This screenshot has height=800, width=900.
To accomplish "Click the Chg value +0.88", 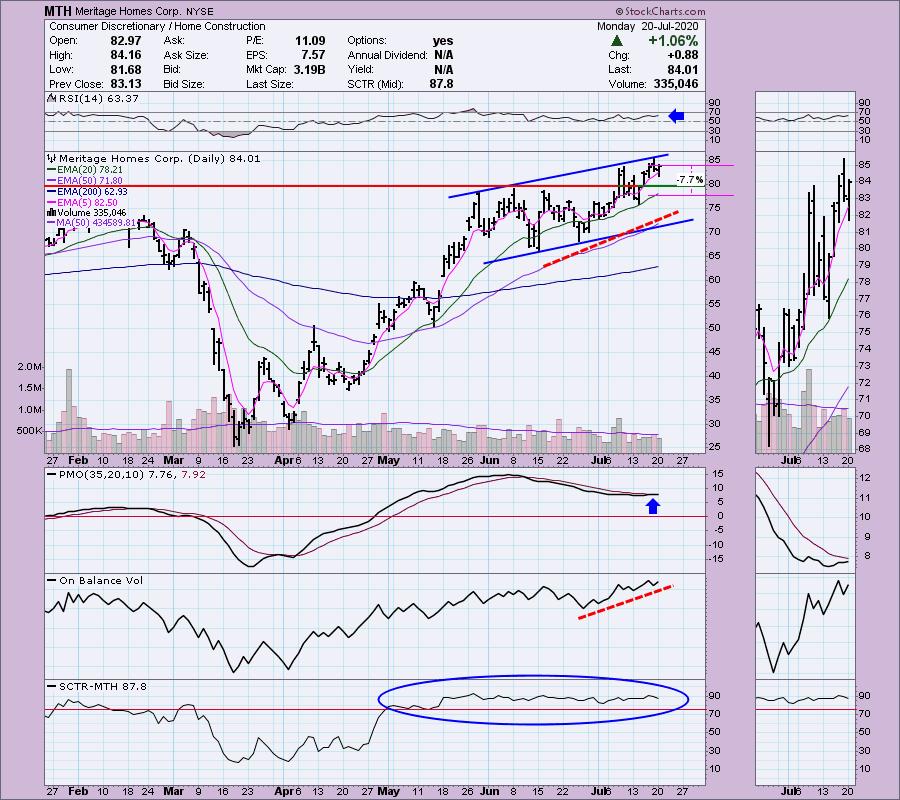I will pyautogui.click(x=682, y=55).
